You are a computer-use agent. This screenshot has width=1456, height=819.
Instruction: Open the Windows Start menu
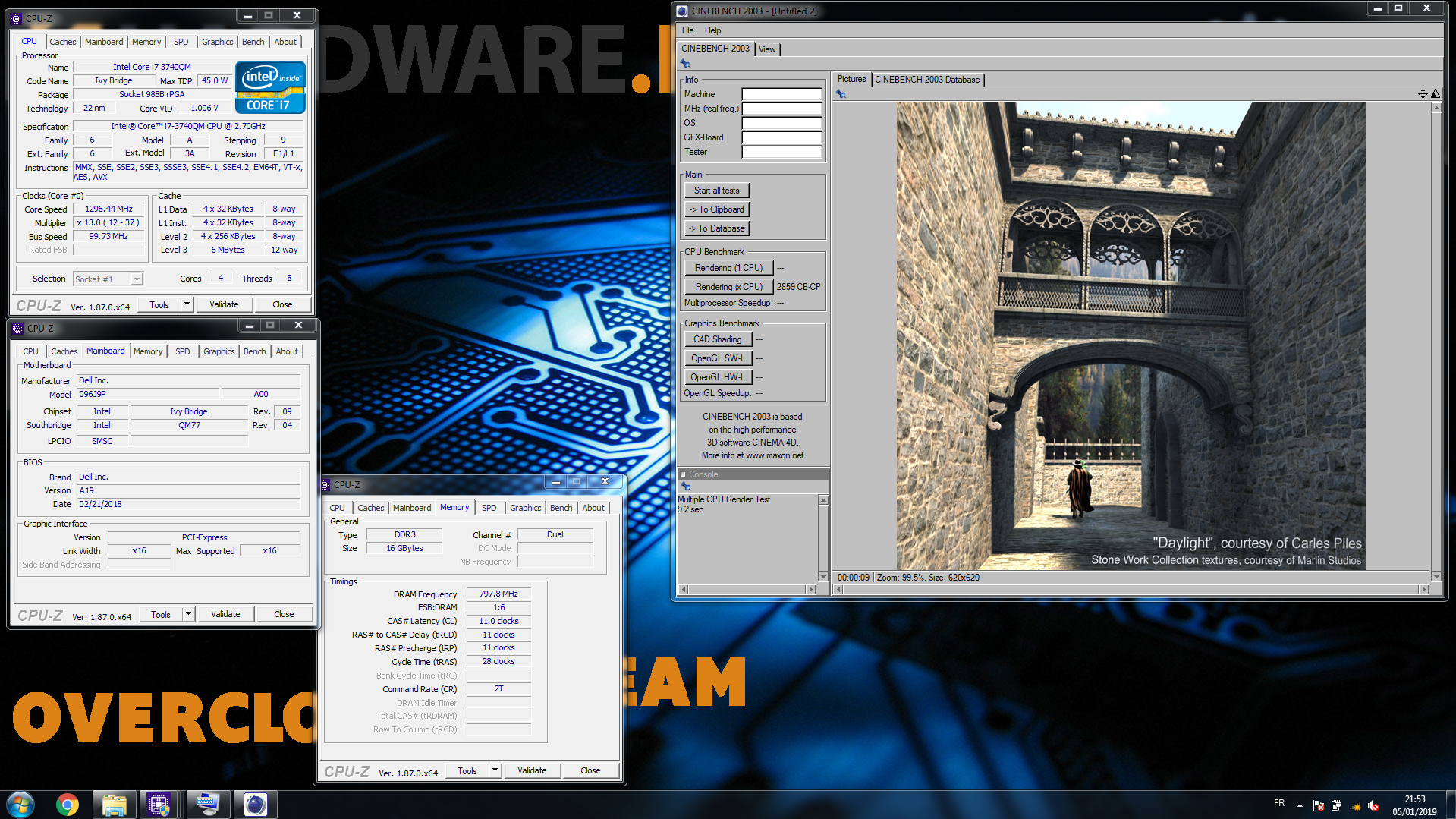tap(20, 805)
